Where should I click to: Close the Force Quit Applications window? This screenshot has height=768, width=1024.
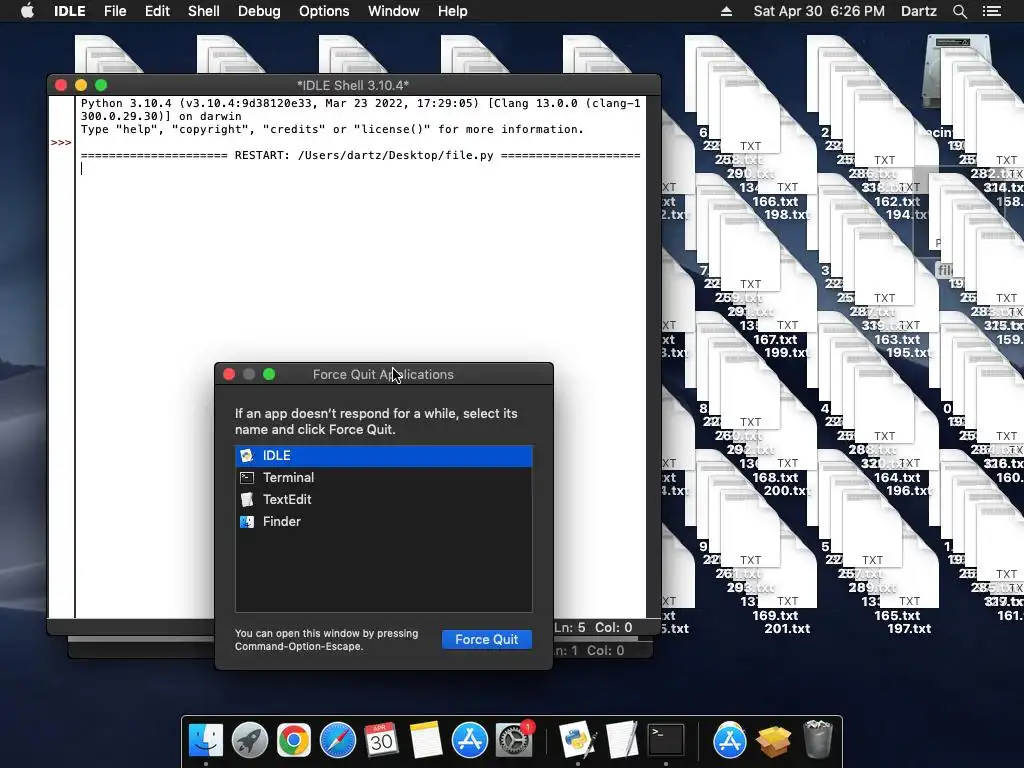click(x=229, y=374)
